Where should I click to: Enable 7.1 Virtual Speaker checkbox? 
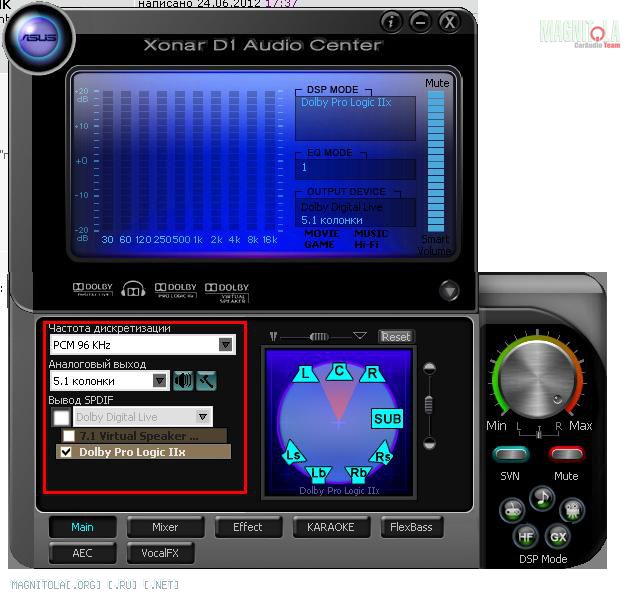68,436
